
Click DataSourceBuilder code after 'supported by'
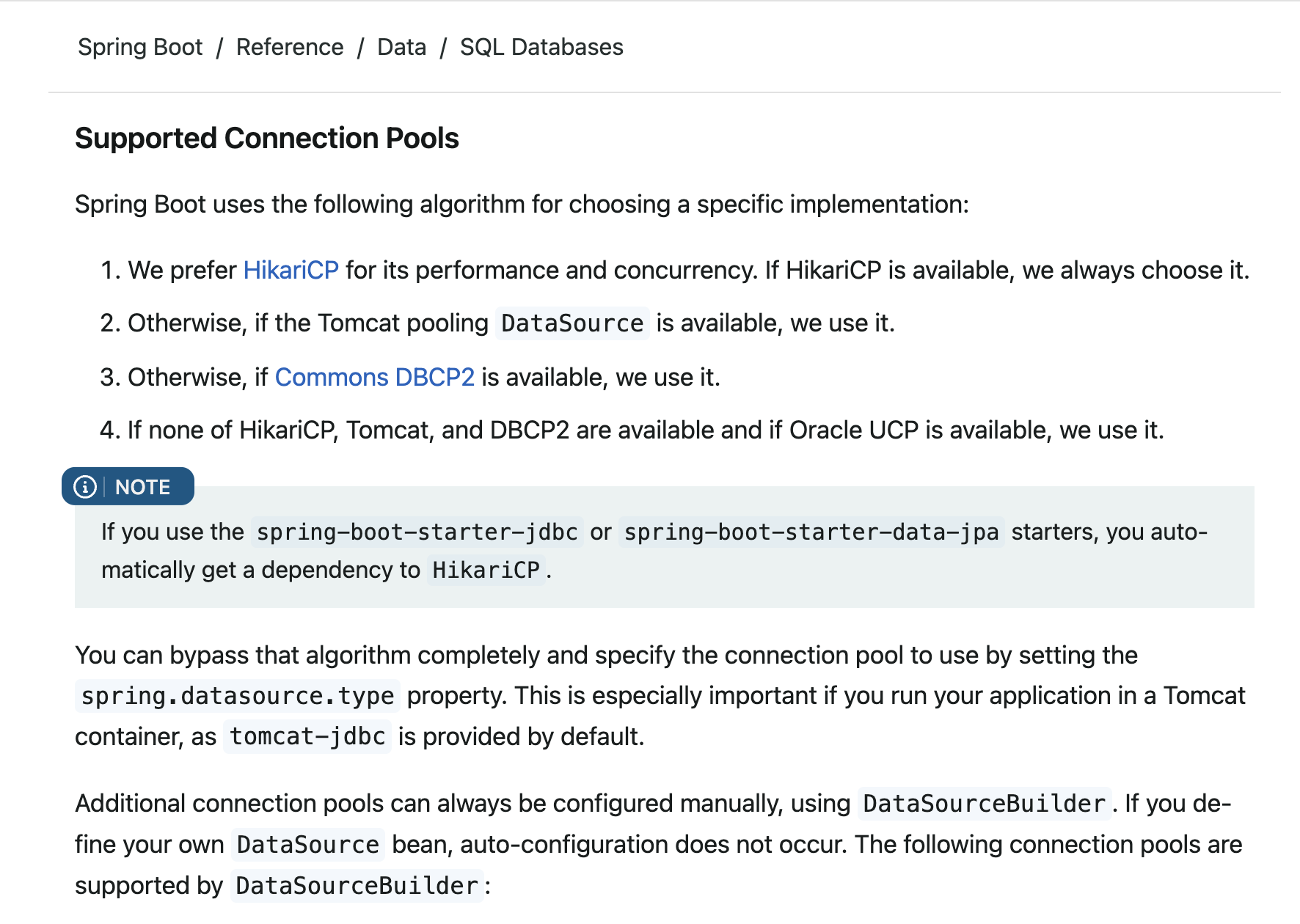(357, 886)
